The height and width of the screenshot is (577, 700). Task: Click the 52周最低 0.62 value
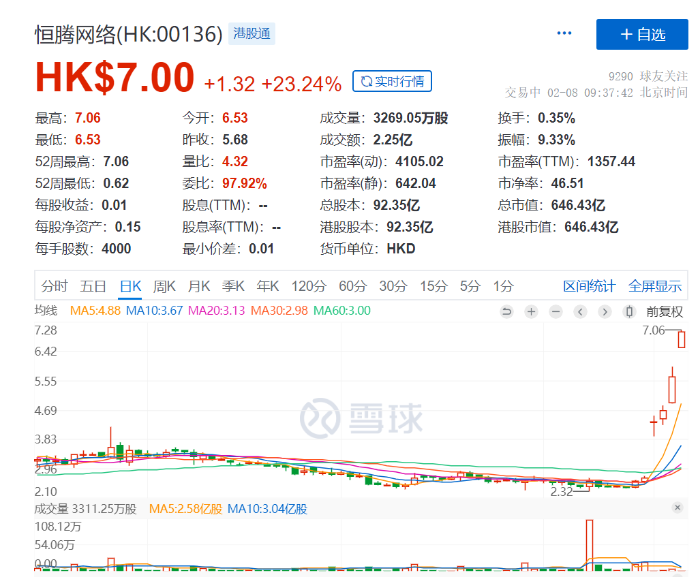116,184
